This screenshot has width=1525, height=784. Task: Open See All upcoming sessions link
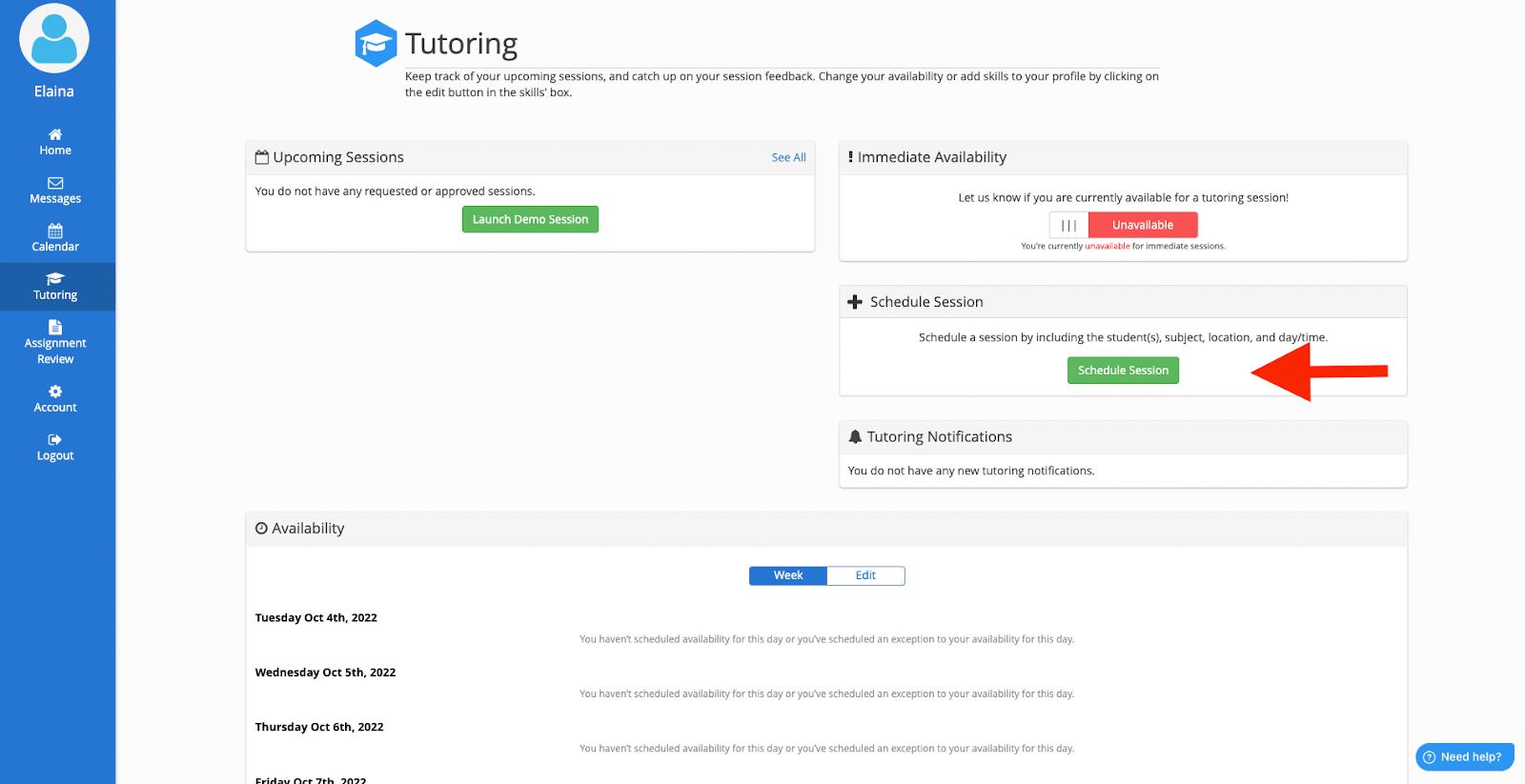pyautogui.click(x=788, y=158)
